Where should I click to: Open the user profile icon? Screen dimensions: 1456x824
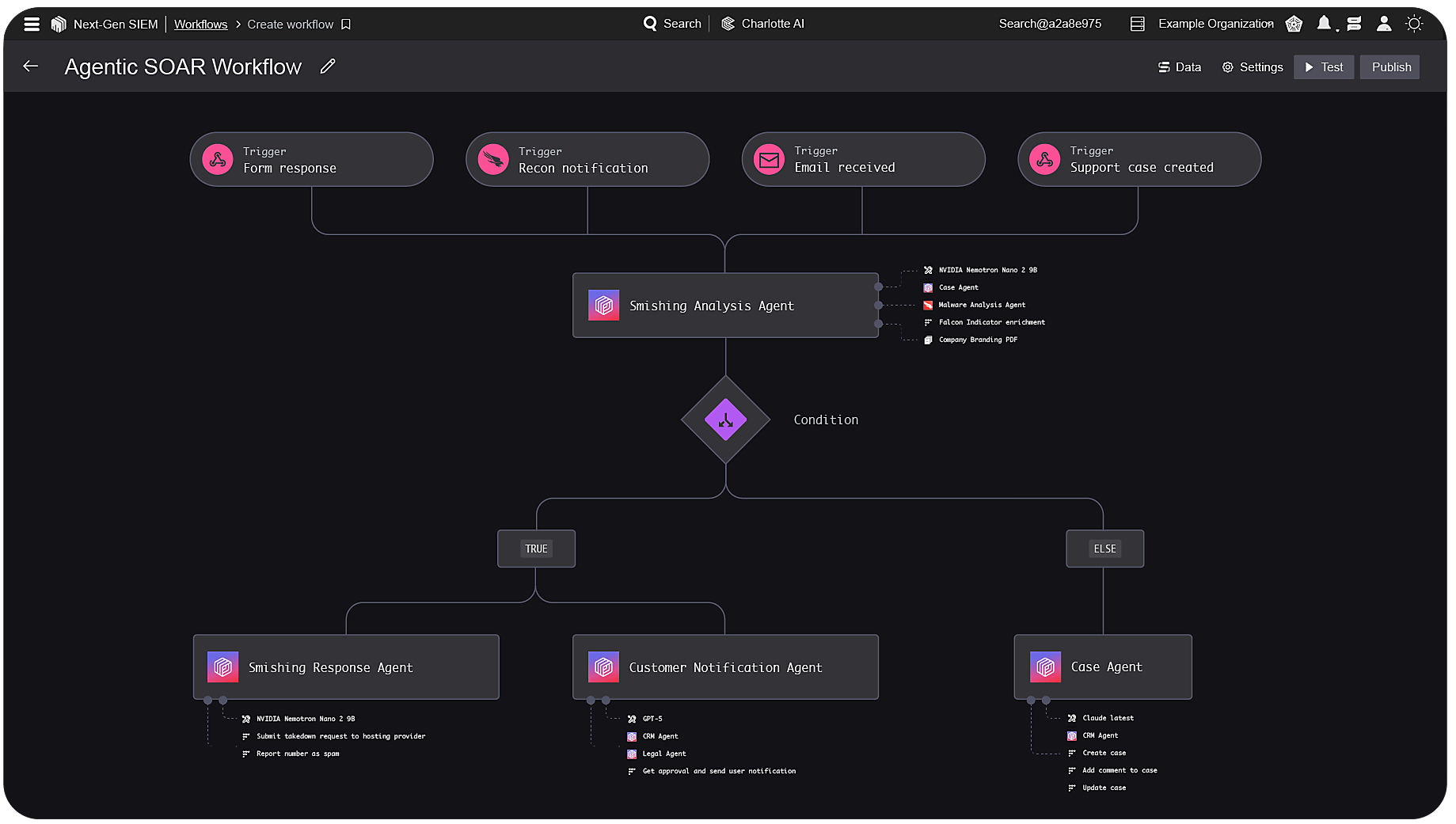(x=1383, y=24)
